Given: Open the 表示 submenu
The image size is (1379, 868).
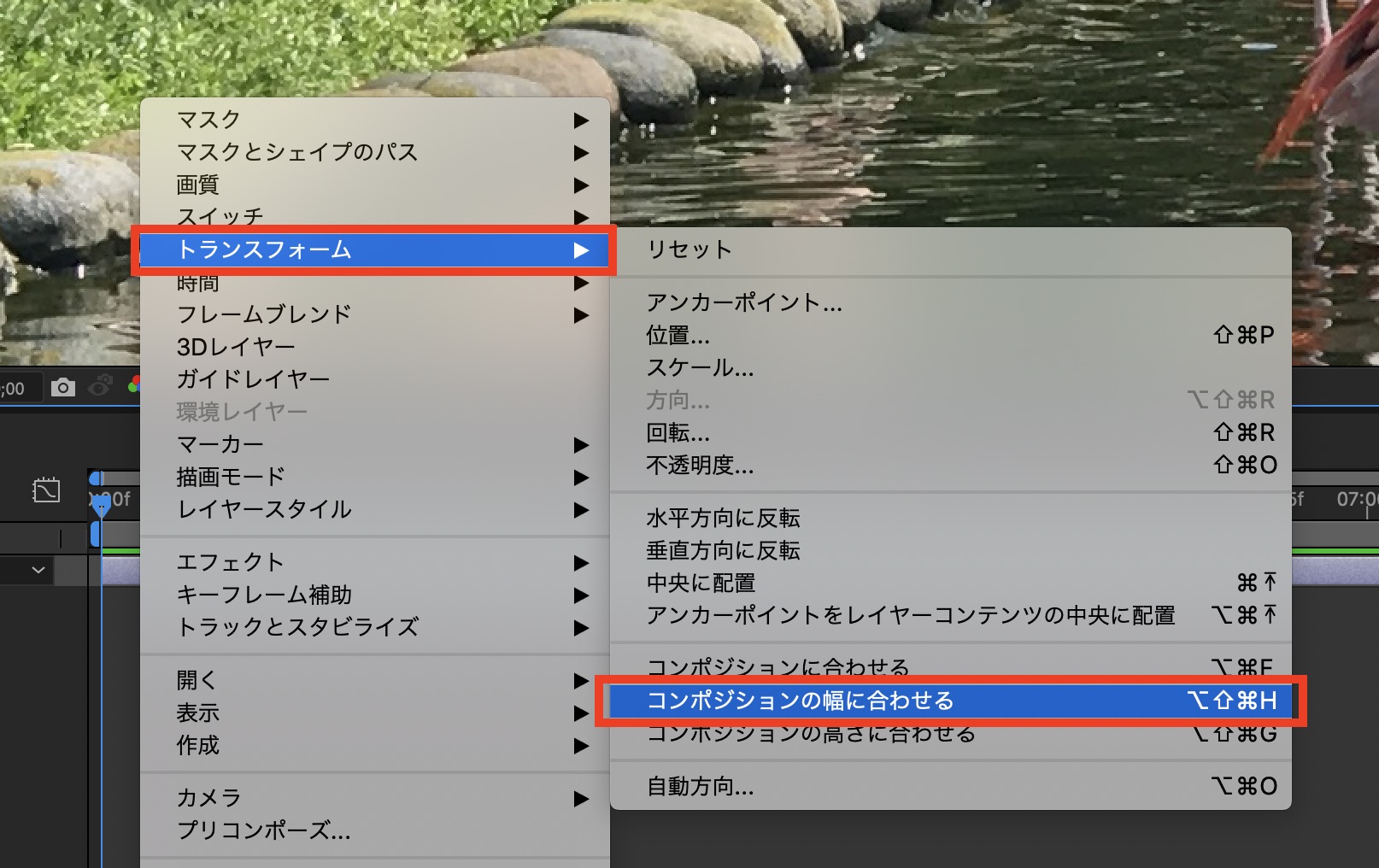Looking at the screenshot, I should tap(375, 713).
